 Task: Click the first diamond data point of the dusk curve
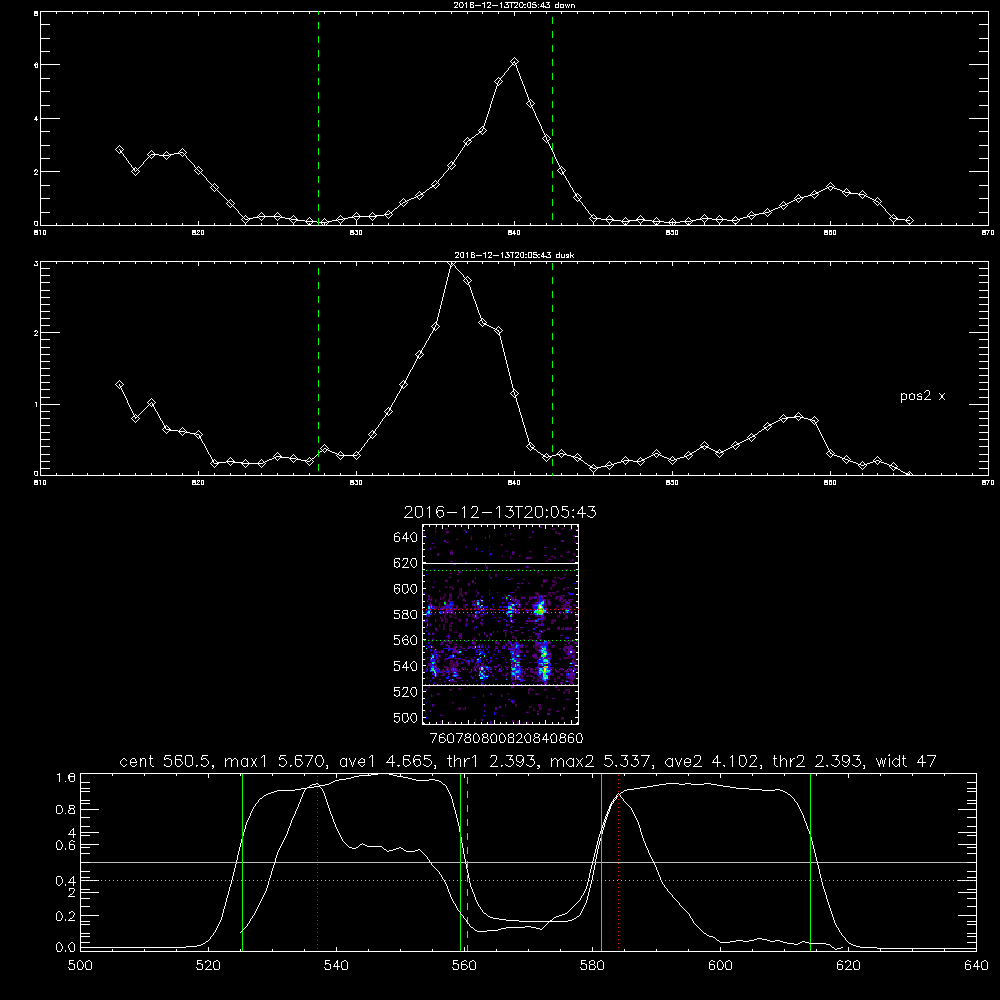[119, 385]
